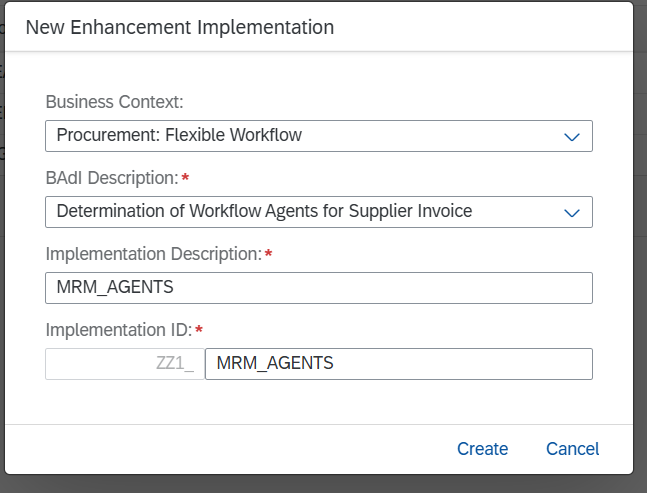
Task: Confirm with the Create button
Action: pos(482,449)
